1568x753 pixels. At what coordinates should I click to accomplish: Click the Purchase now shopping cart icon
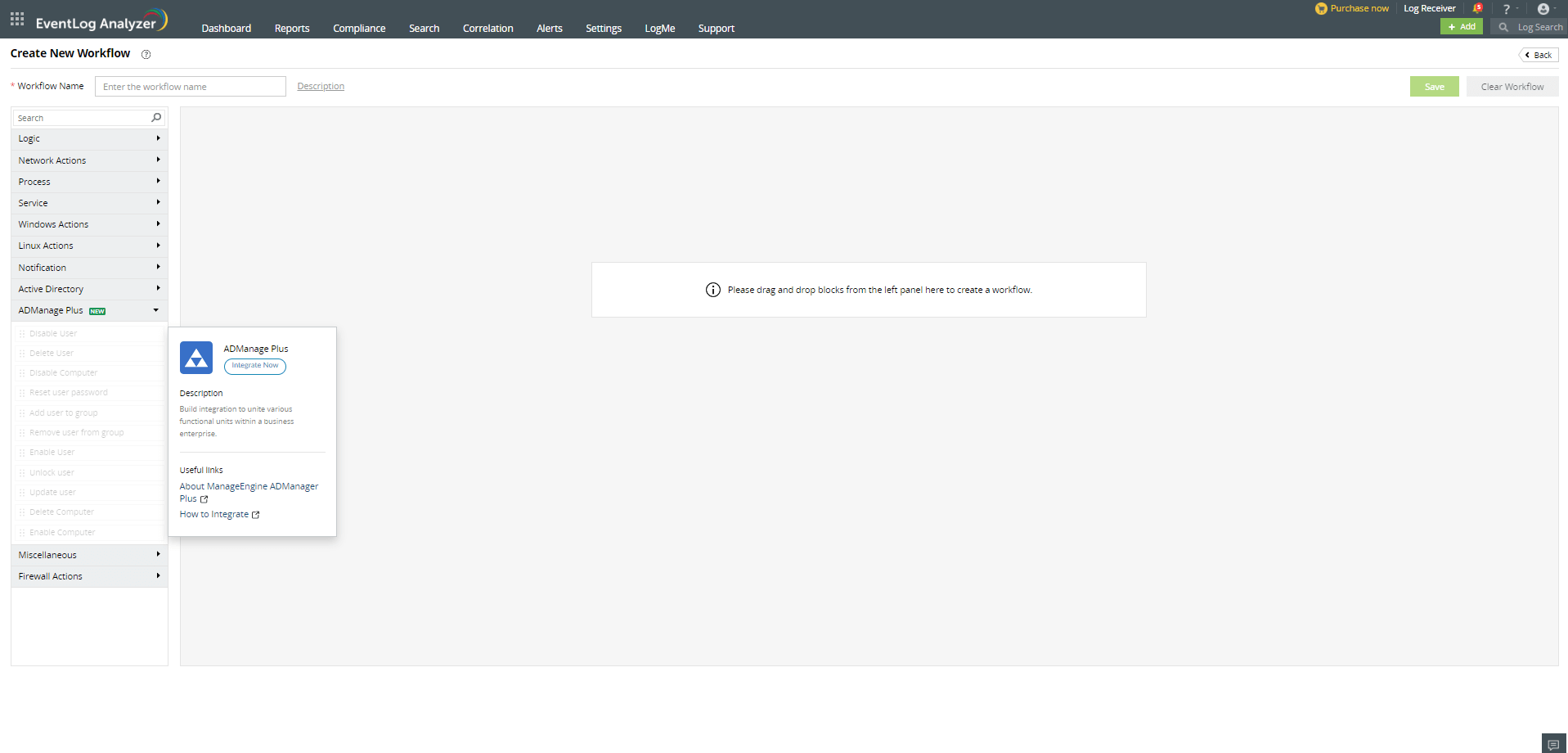[x=1320, y=8]
